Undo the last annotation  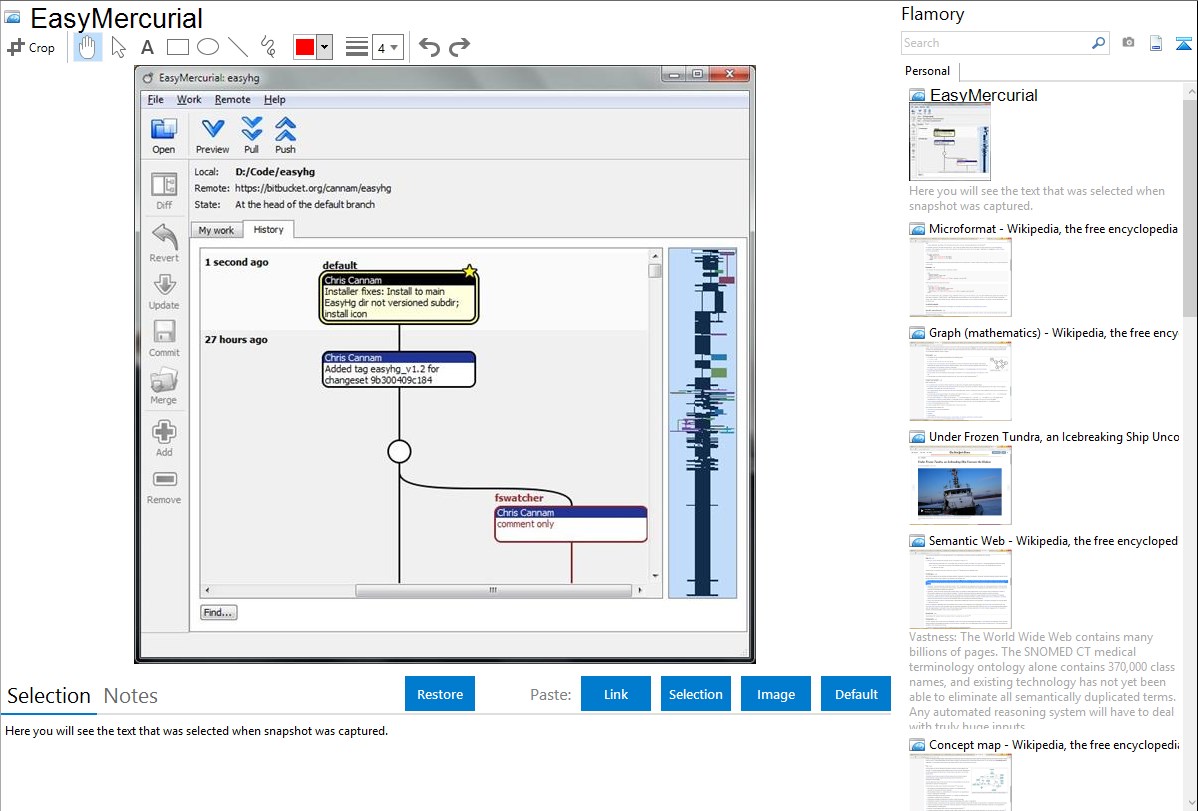click(429, 47)
